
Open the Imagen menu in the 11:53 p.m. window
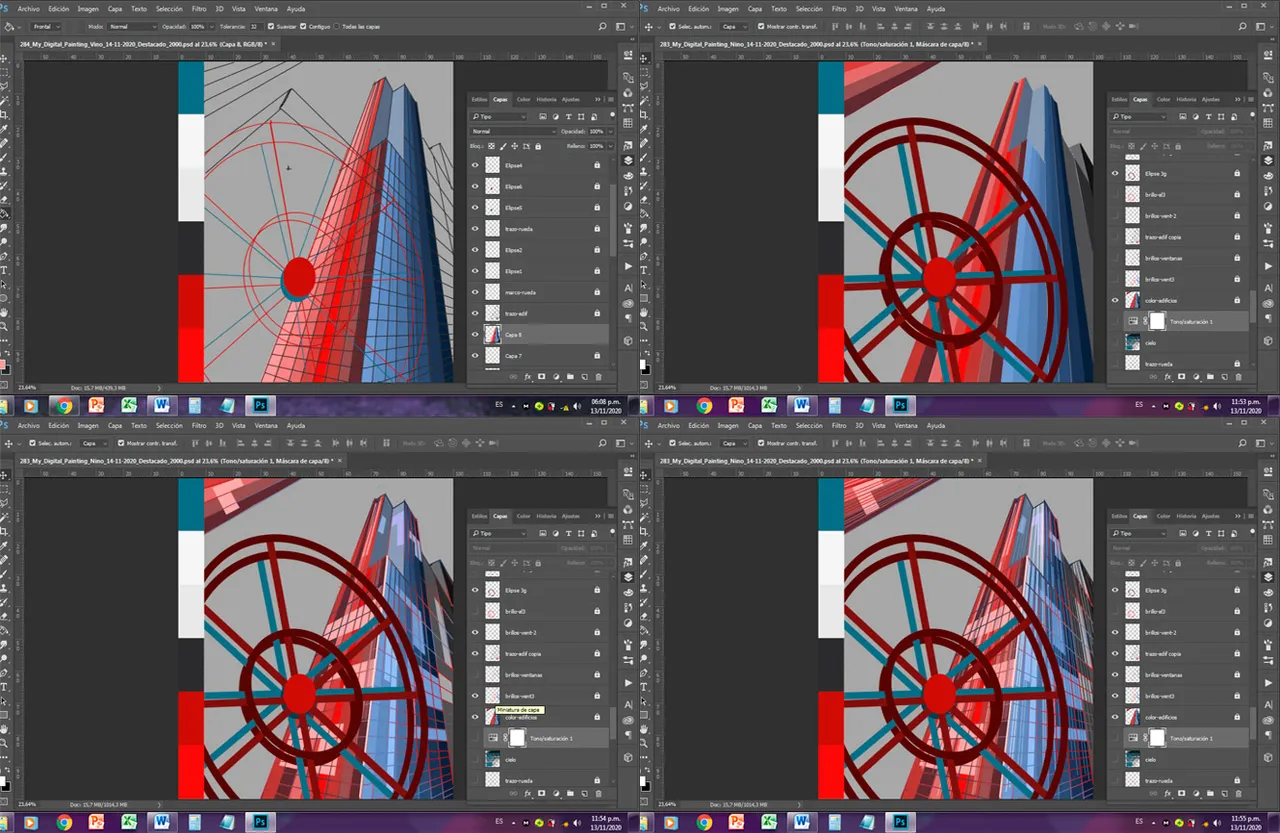[x=728, y=9]
